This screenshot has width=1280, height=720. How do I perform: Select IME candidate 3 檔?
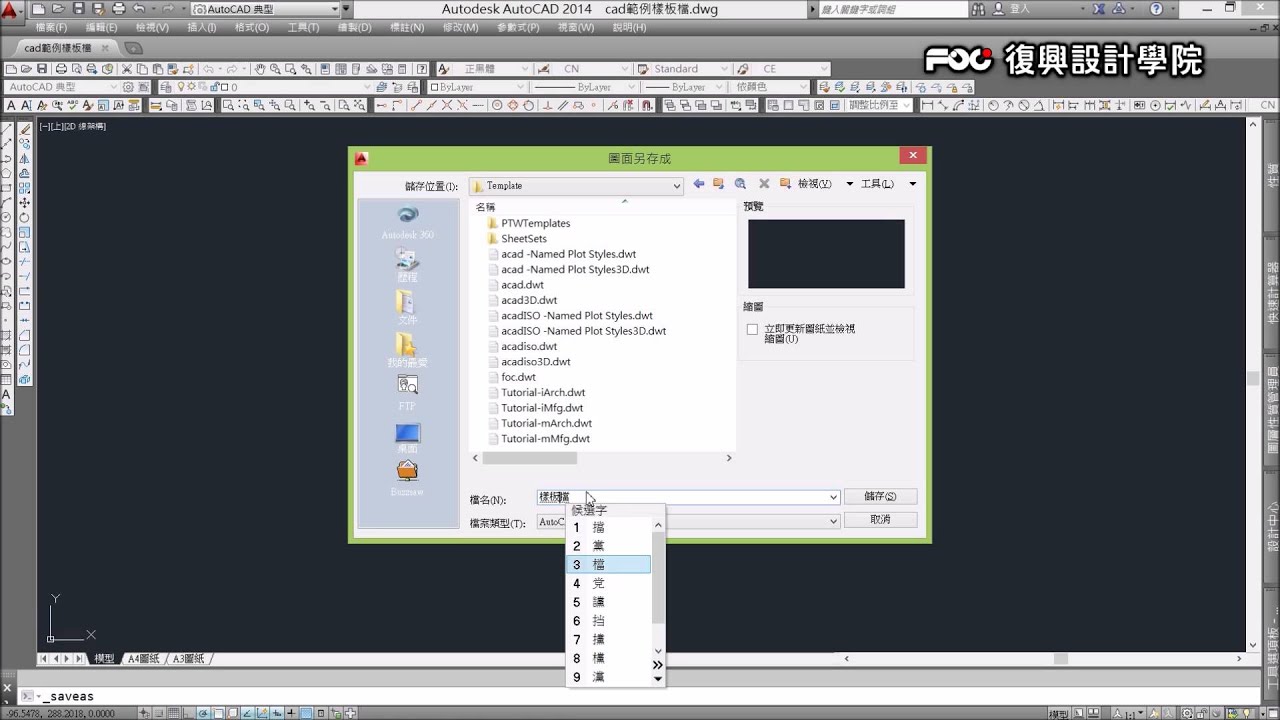click(608, 565)
